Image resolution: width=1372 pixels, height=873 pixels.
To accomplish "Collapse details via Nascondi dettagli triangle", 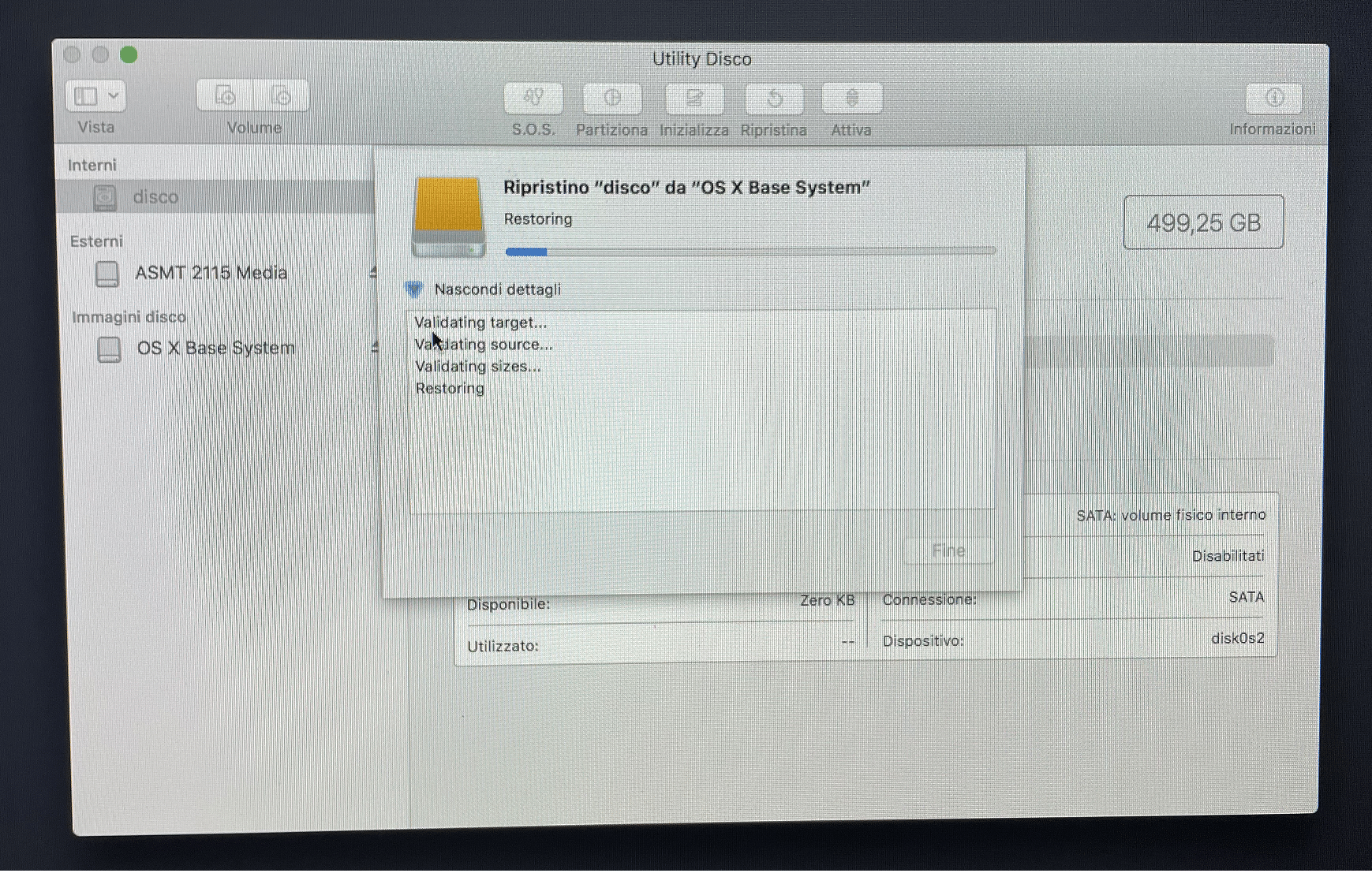I will (x=414, y=289).
